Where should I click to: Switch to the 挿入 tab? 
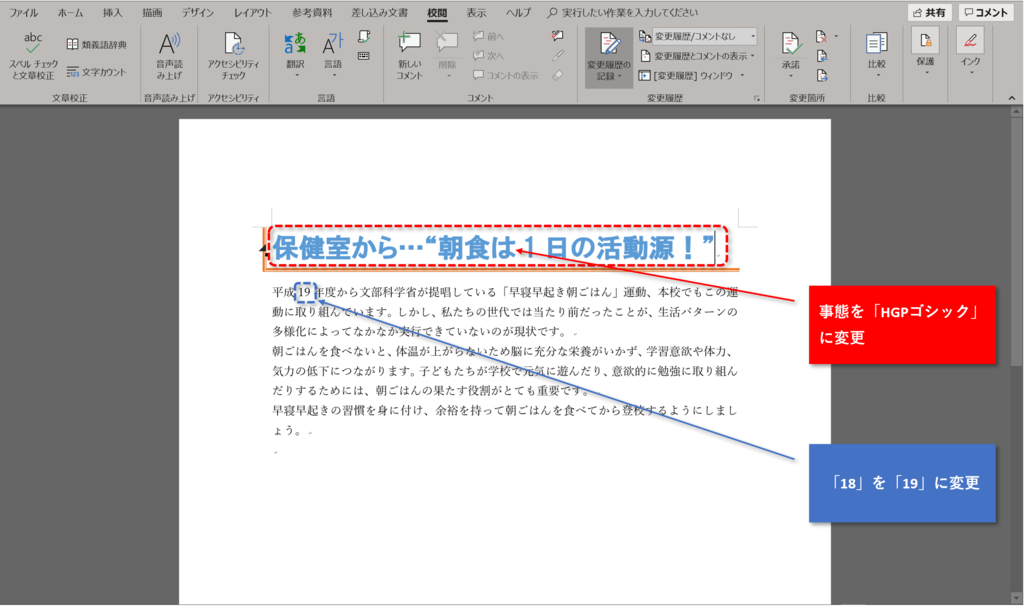[112, 12]
